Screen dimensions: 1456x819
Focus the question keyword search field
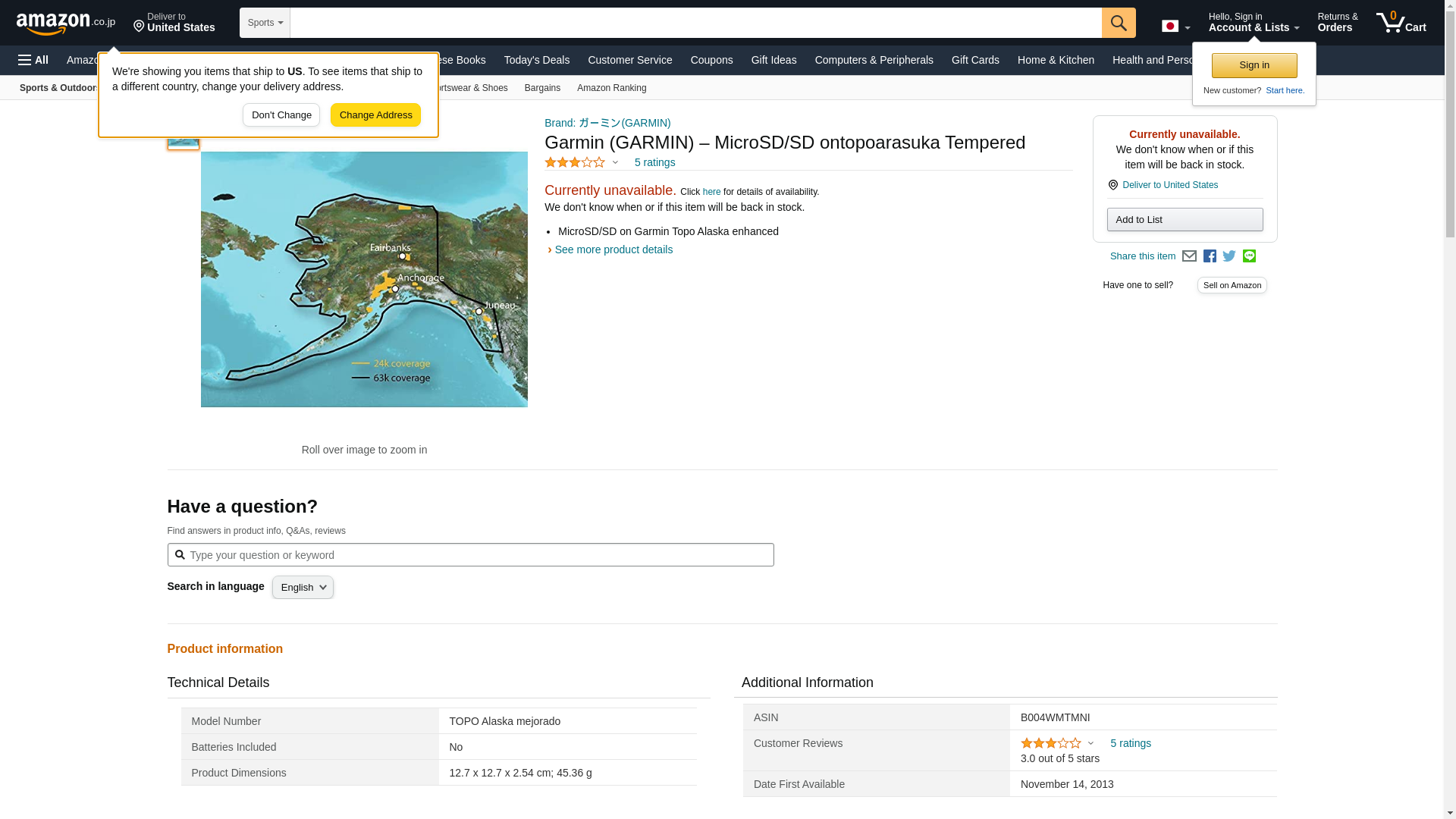pyautogui.click(x=478, y=555)
